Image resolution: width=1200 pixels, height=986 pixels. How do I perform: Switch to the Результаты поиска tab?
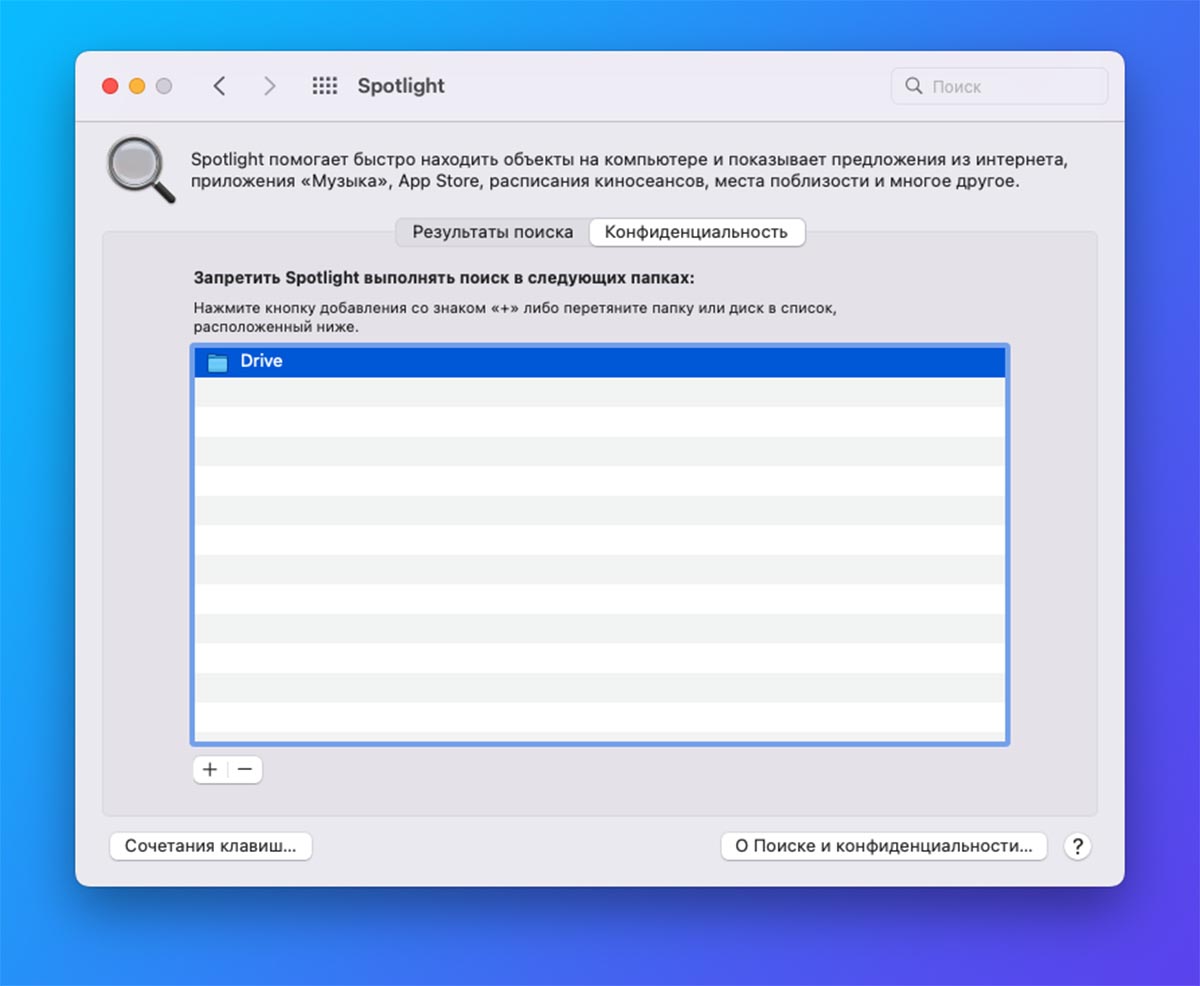[493, 232]
